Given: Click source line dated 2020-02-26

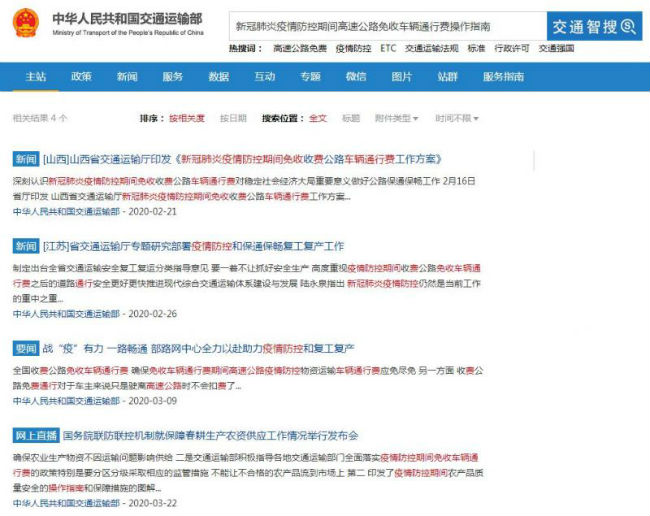Looking at the screenshot, I should pos(95,314).
